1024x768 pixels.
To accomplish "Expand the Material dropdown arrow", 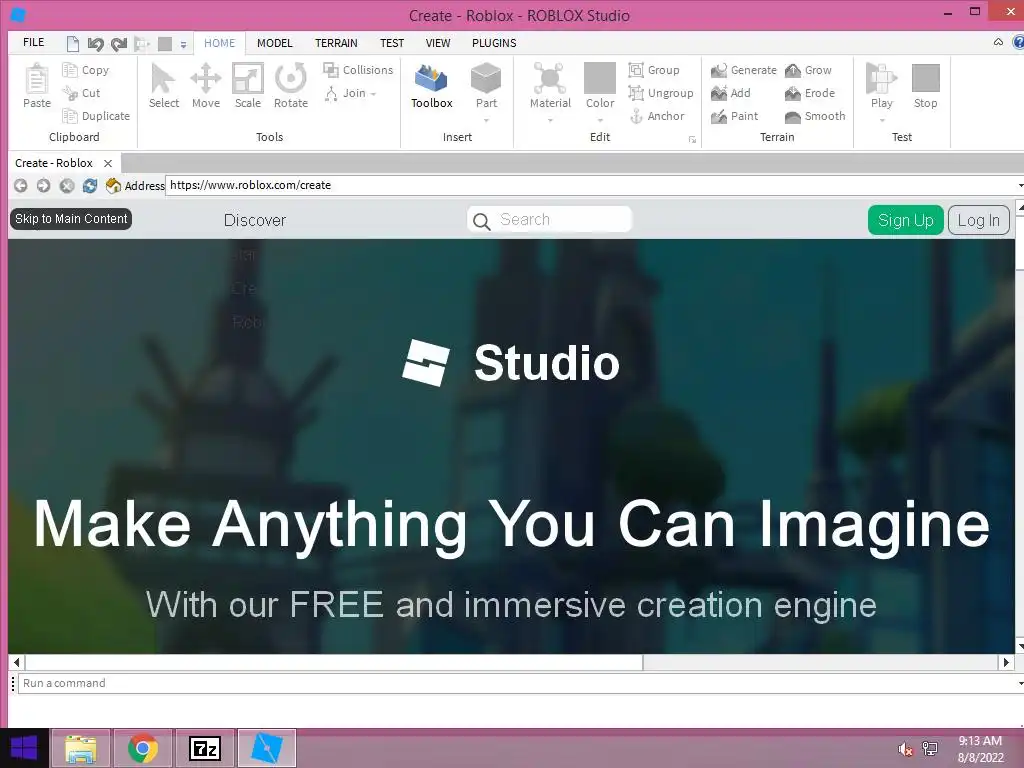I will (x=550, y=120).
